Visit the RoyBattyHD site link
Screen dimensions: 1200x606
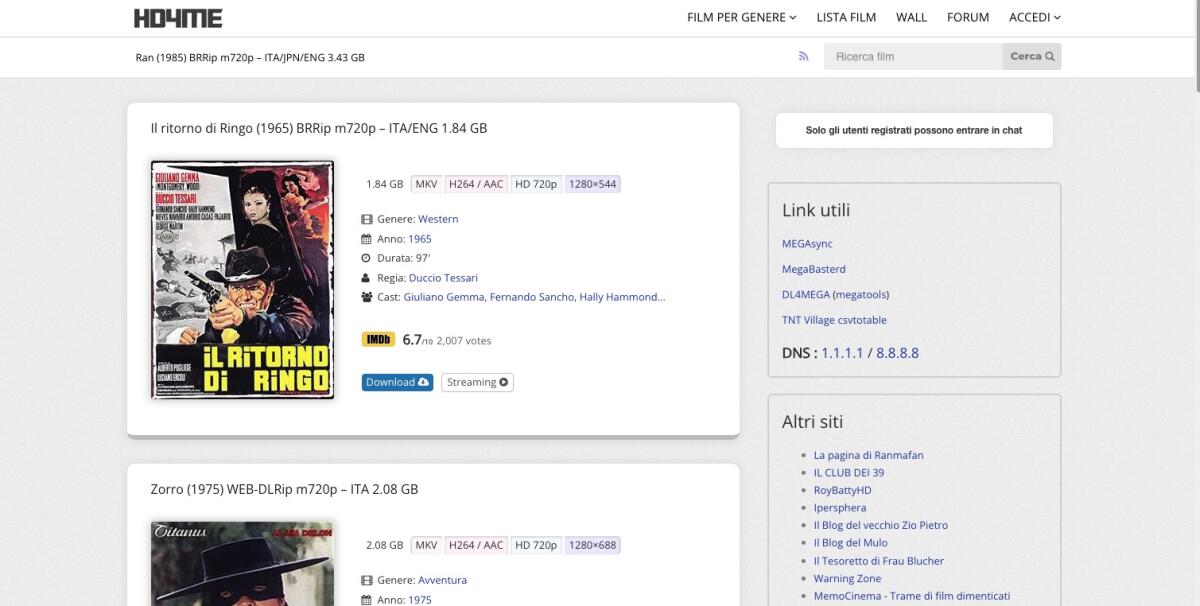click(842, 490)
